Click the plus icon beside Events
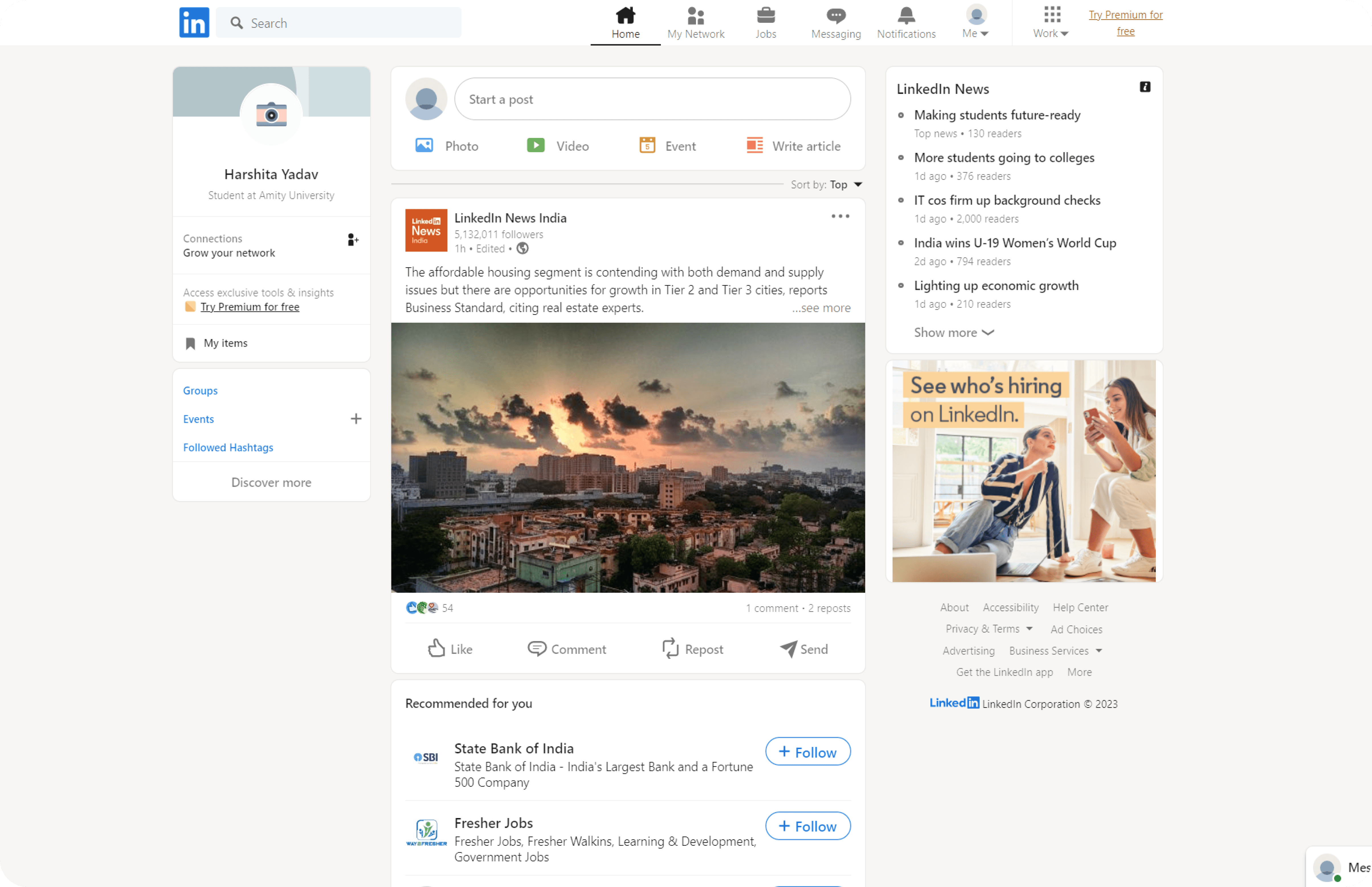1372x887 pixels. point(356,419)
